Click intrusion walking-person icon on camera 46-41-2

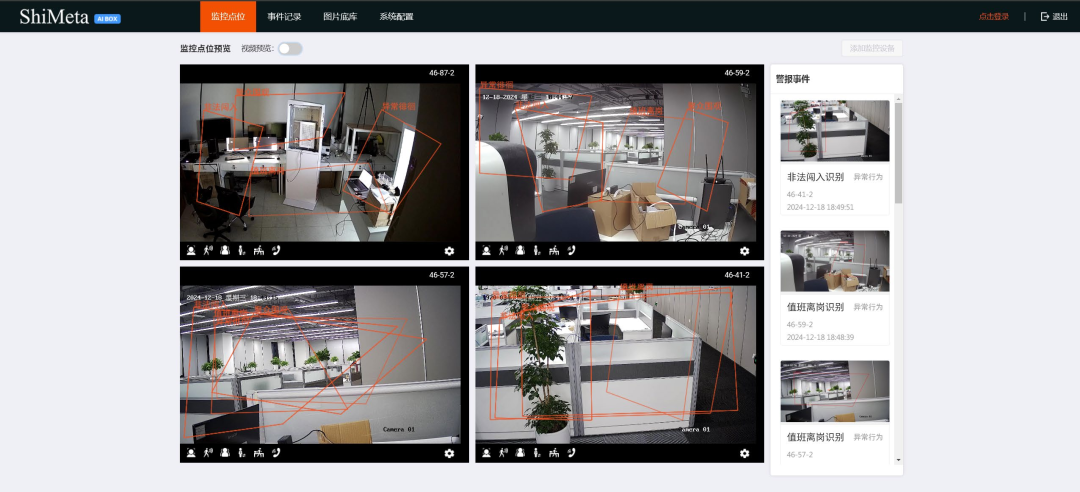[x=503, y=453]
